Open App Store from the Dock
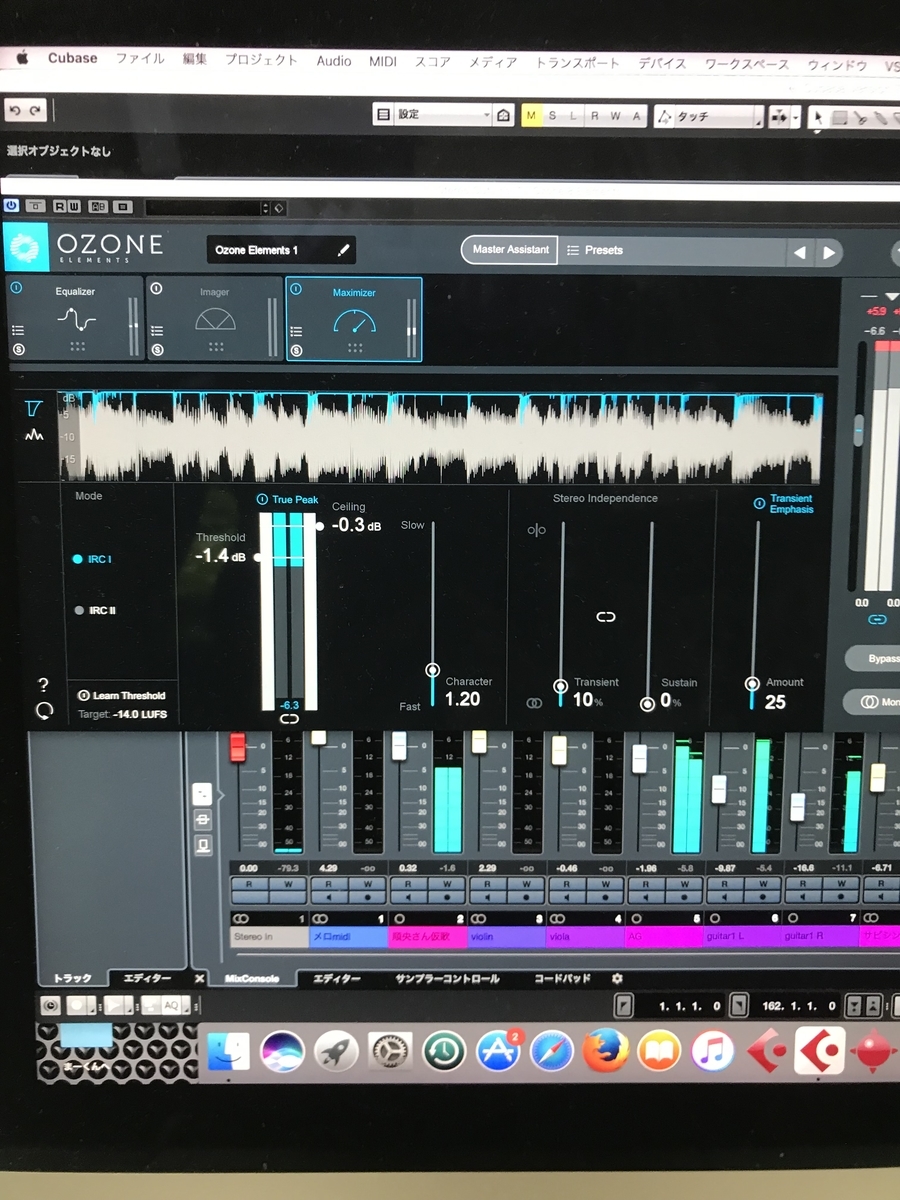This screenshot has width=900, height=1200. 498,1051
